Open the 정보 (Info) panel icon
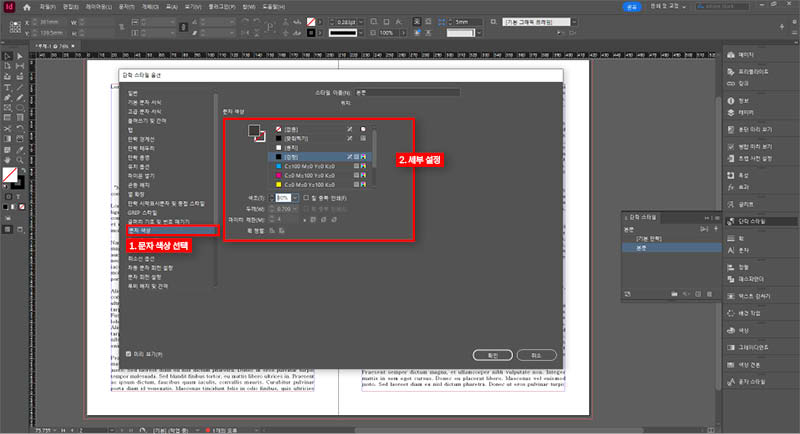 tap(731, 101)
